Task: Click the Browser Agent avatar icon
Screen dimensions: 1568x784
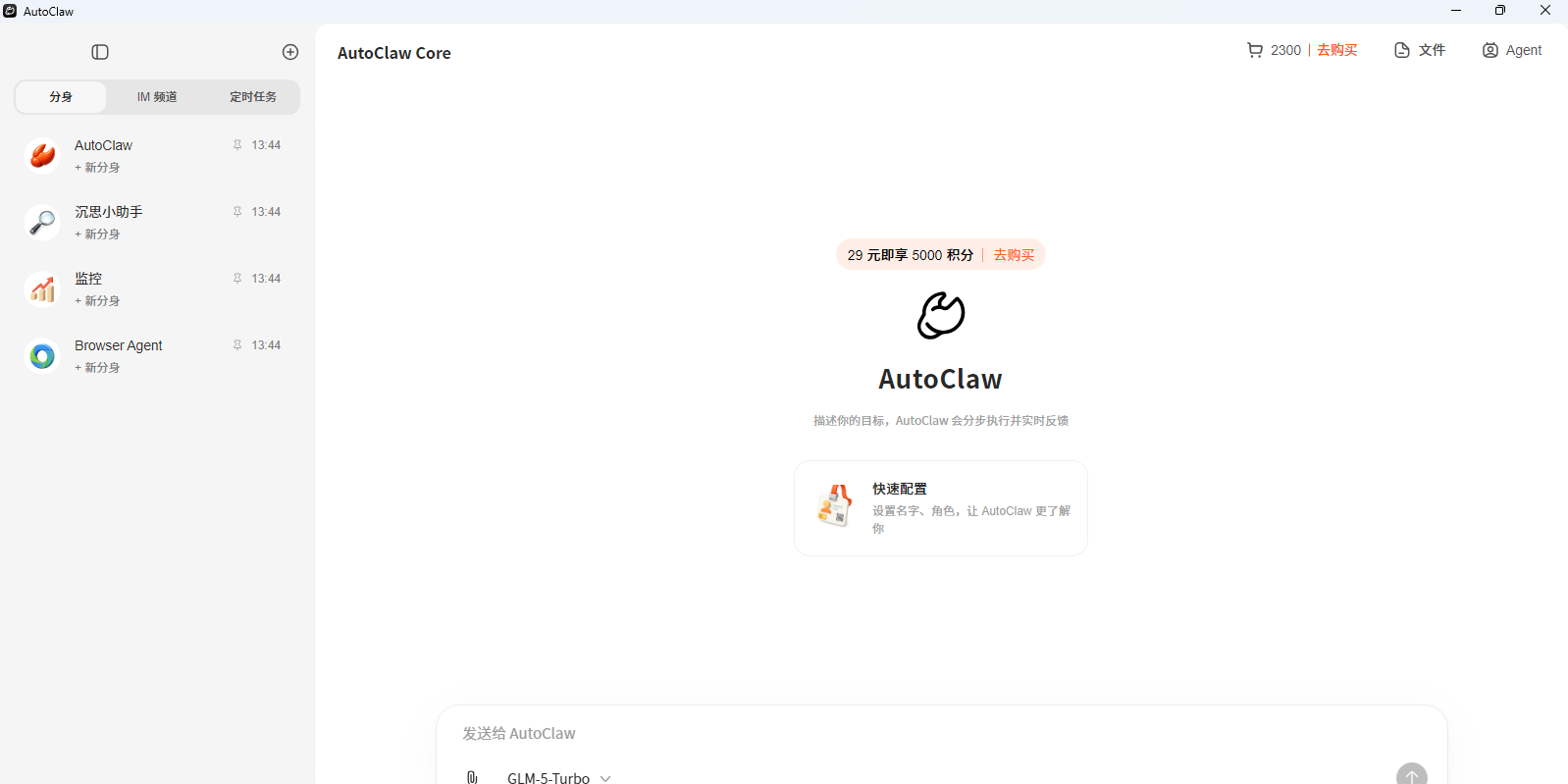Action: [42, 355]
